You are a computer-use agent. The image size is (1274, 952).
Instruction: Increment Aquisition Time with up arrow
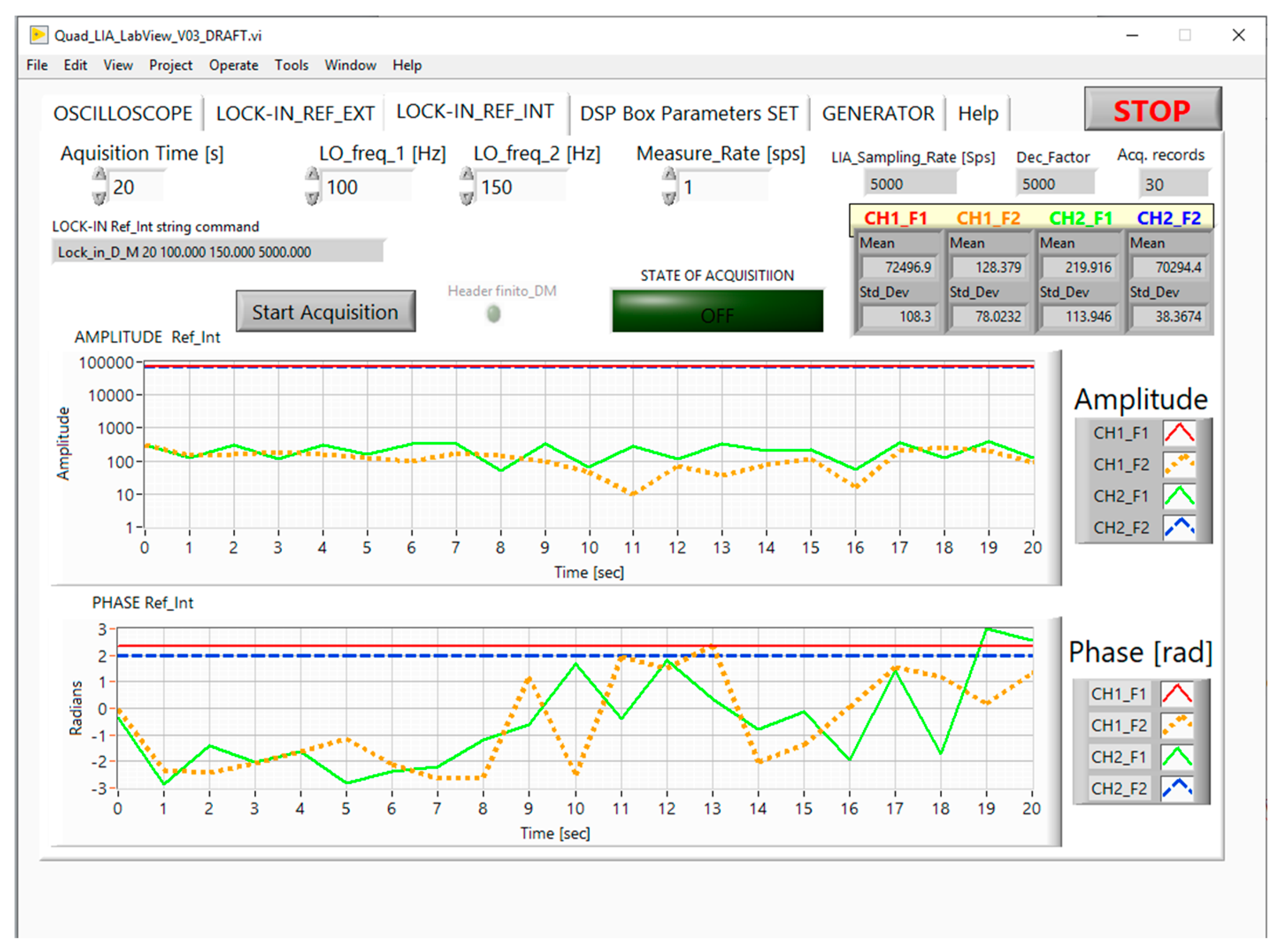(100, 175)
